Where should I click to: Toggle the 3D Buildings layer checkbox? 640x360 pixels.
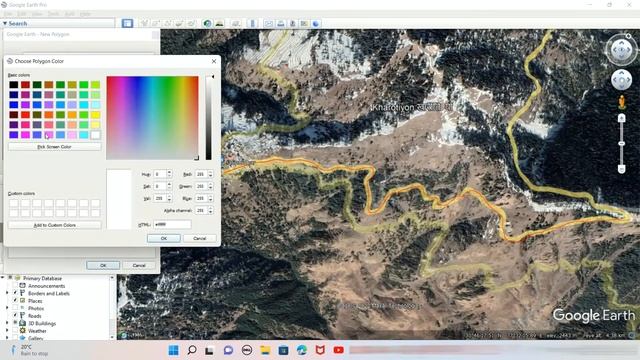(x=15, y=323)
